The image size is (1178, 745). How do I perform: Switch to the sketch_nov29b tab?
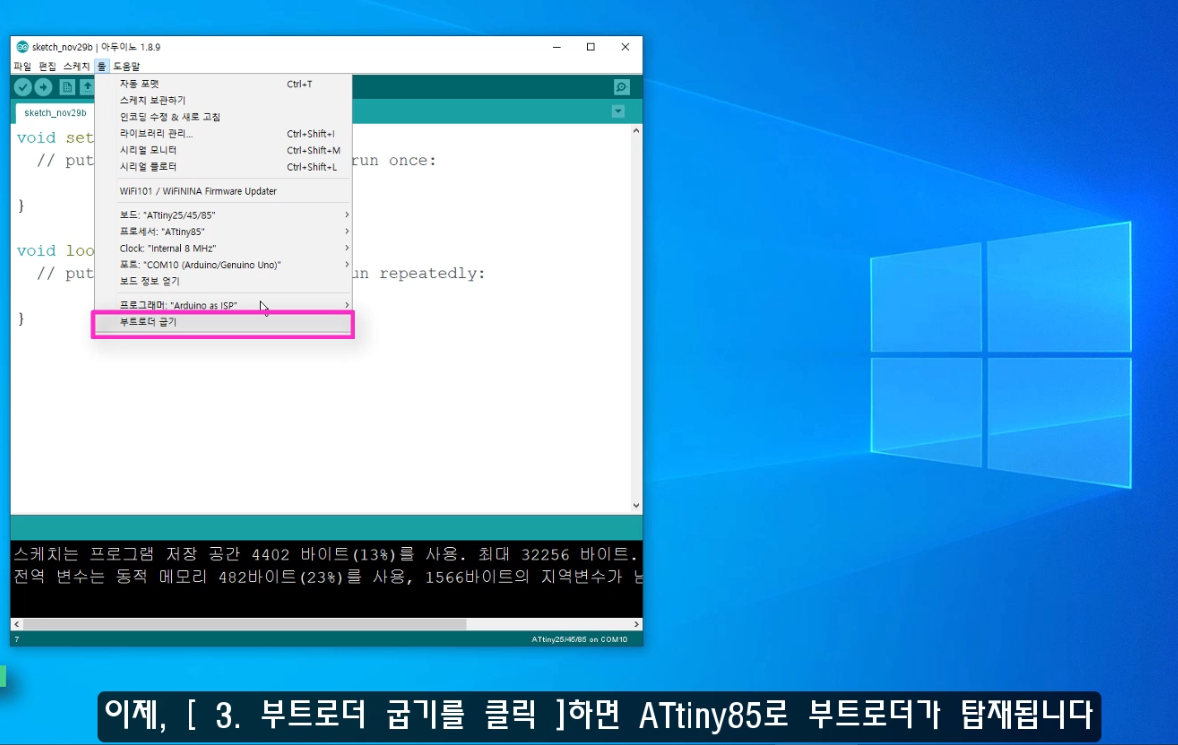click(x=55, y=113)
